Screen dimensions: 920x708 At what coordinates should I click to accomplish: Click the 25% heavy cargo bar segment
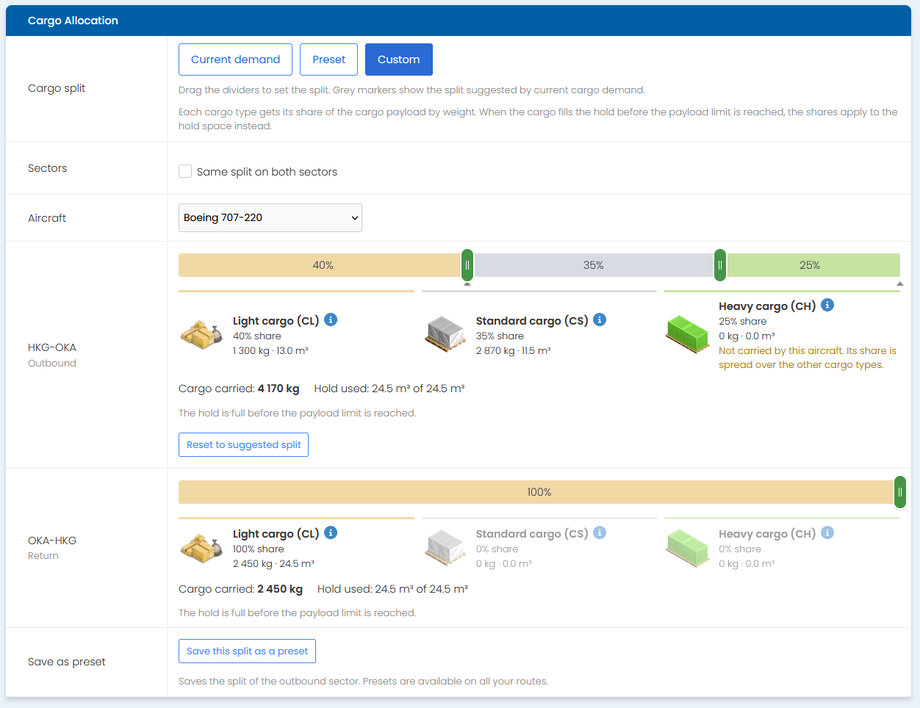click(813, 265)
